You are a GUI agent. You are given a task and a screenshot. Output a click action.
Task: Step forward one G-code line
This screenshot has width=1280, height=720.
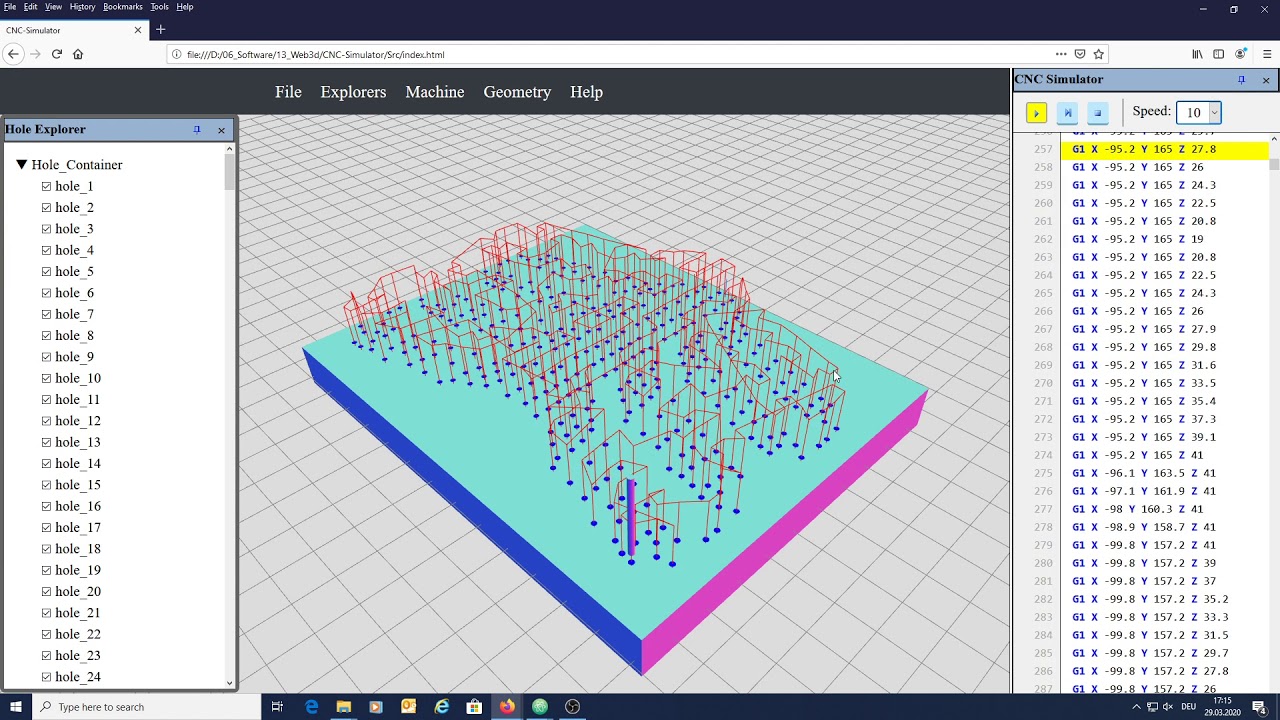(1067, 113)
